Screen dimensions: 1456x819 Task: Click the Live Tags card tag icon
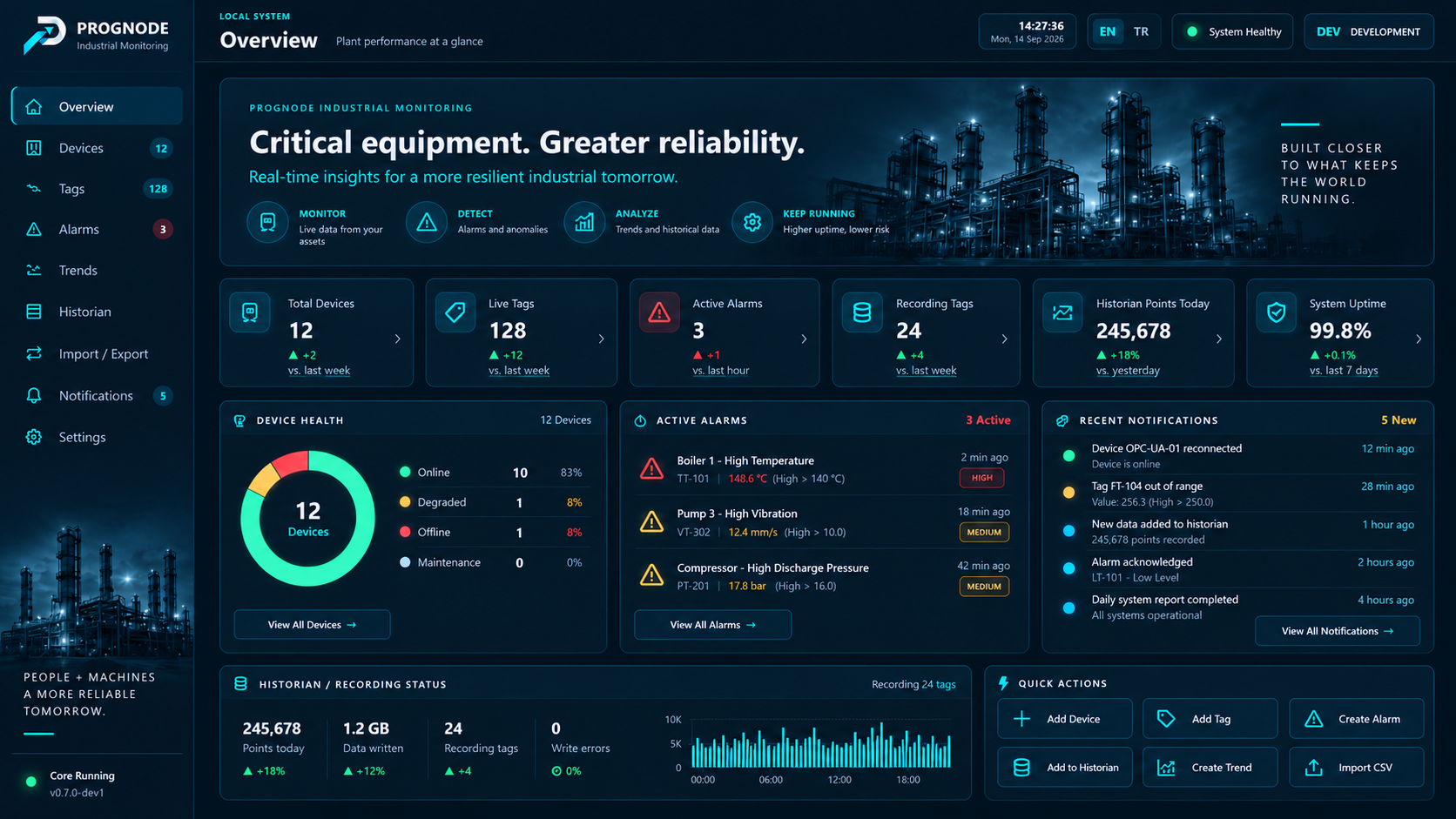point(455,312)
